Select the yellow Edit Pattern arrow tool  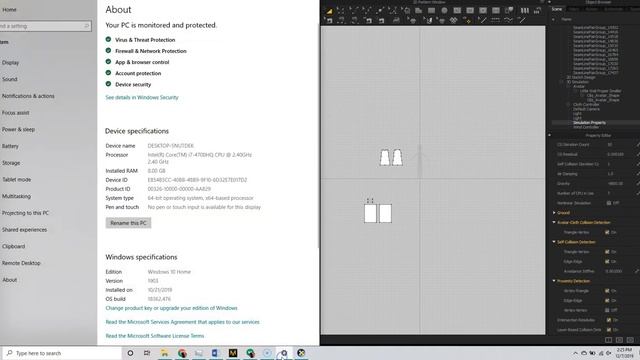329,11
